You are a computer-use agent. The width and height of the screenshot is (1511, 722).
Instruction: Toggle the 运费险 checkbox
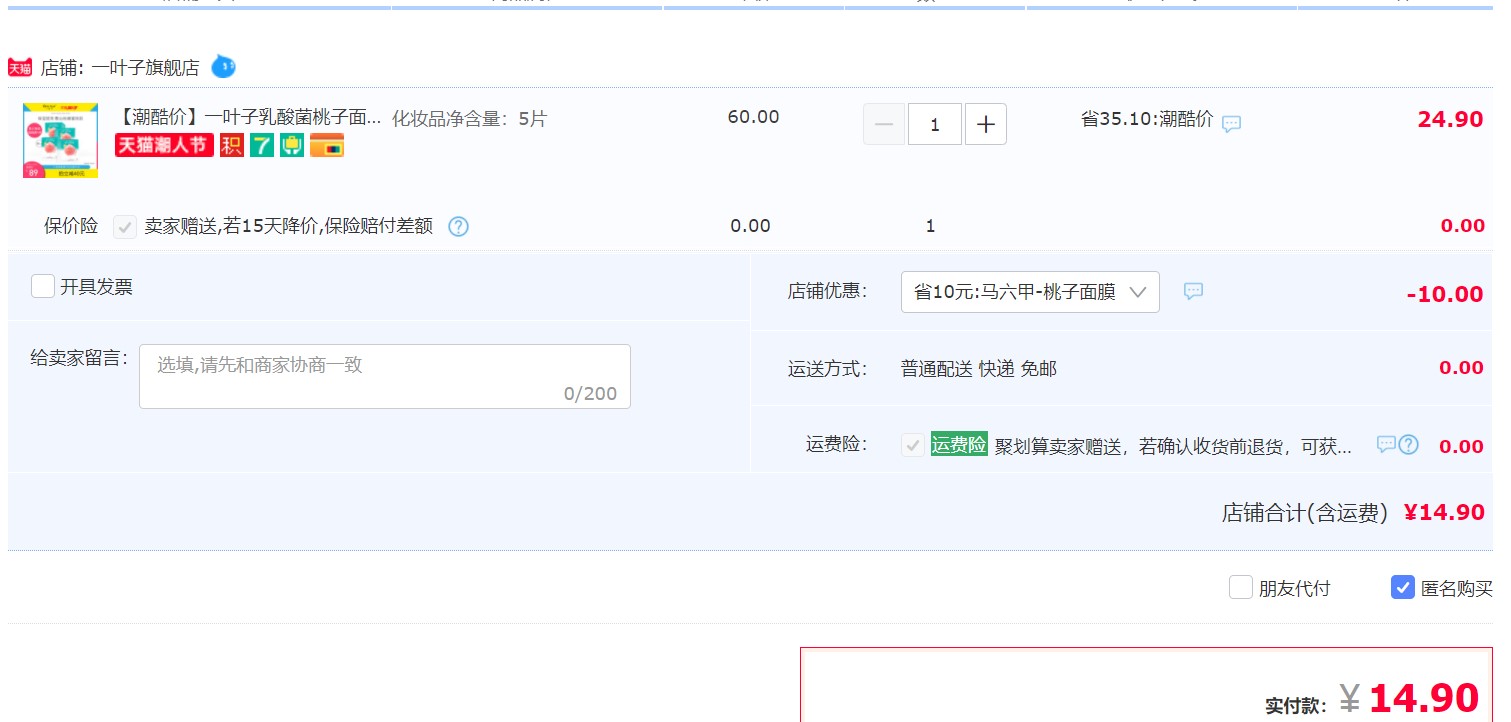(912, 446)
